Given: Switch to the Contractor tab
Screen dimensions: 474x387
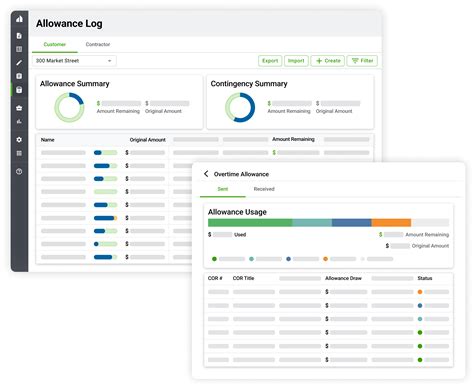Looking at the screenshot, I should (x=98, y=44).
